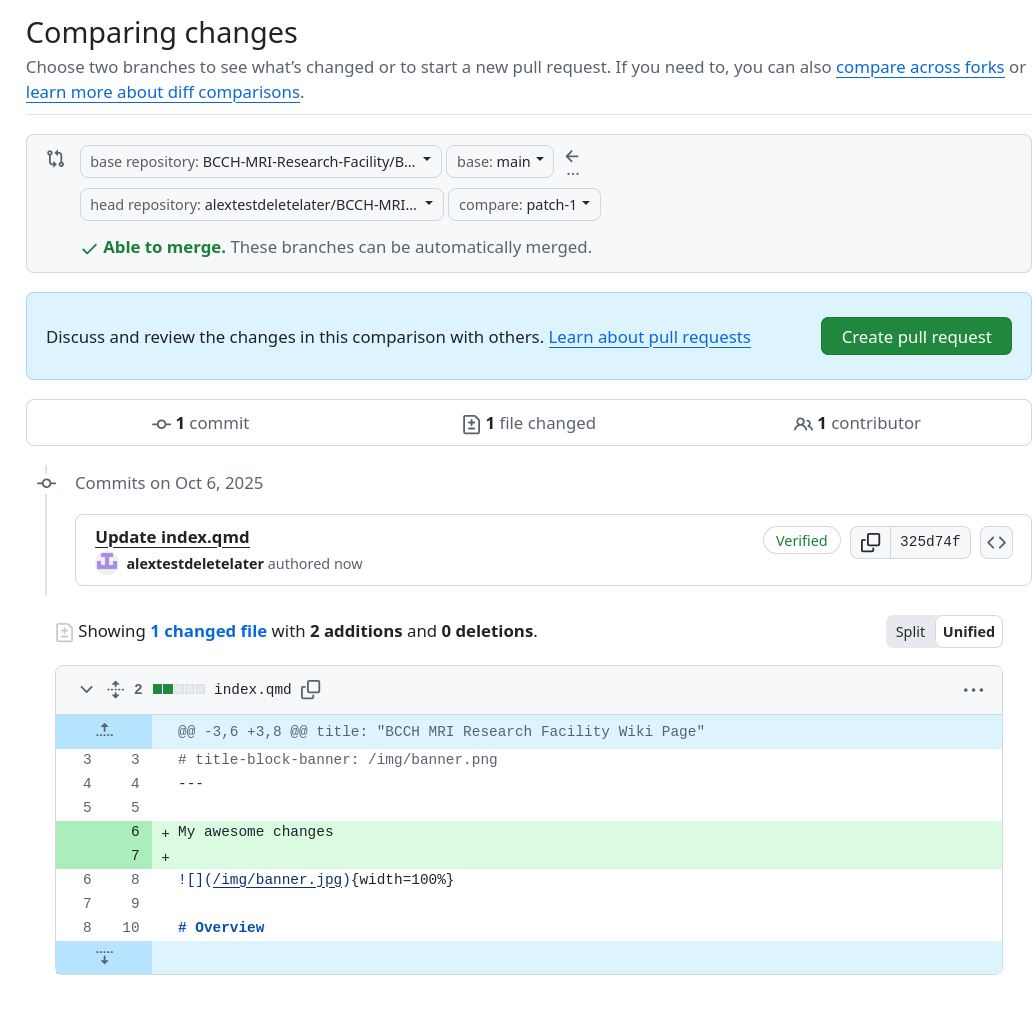Image resolution: width=1032 pixels, height=1017 pixels.
Task: Switch diff view to Split
Action: pos(910,632)
